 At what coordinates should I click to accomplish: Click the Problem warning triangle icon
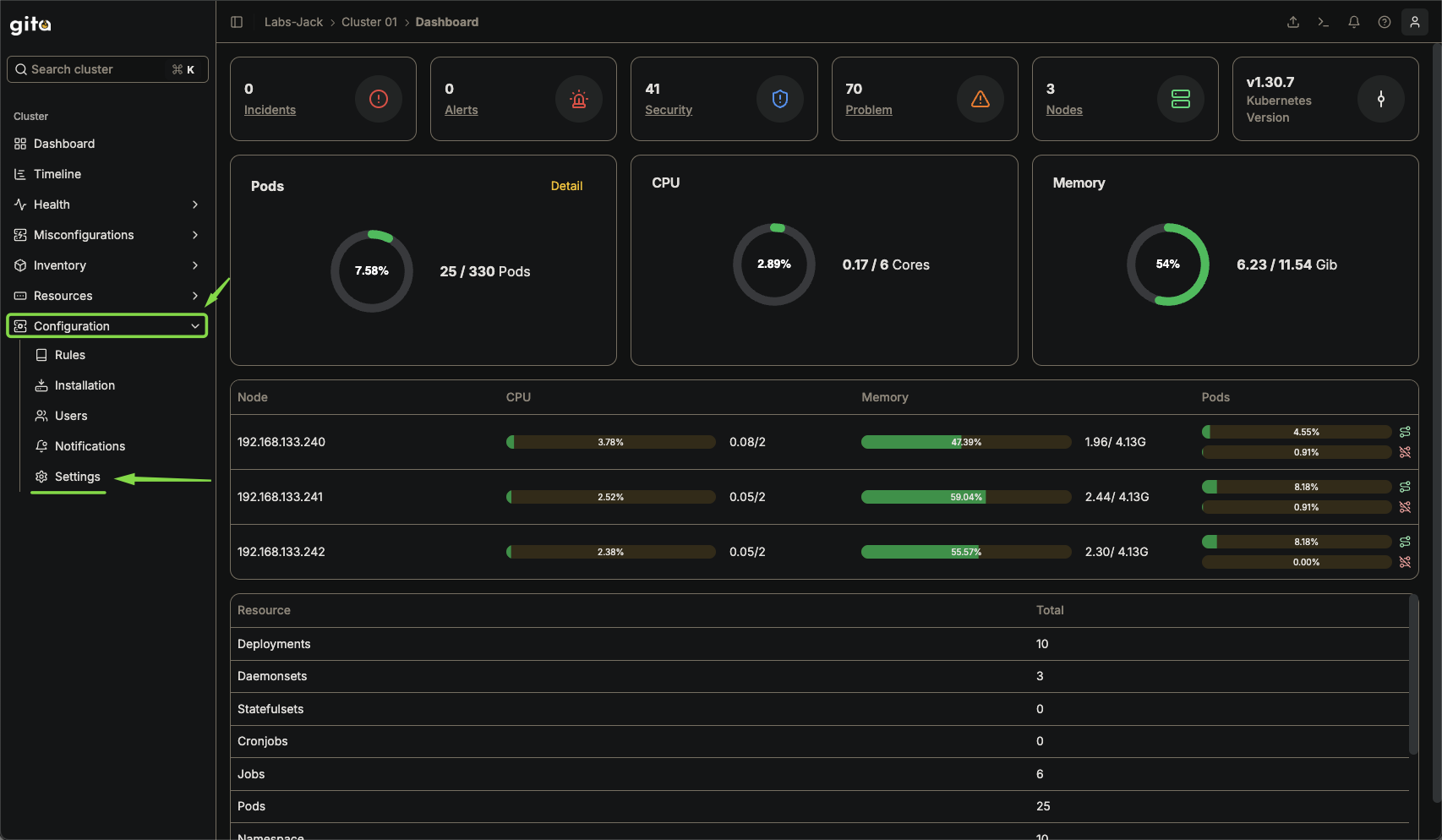pos(980,99)
